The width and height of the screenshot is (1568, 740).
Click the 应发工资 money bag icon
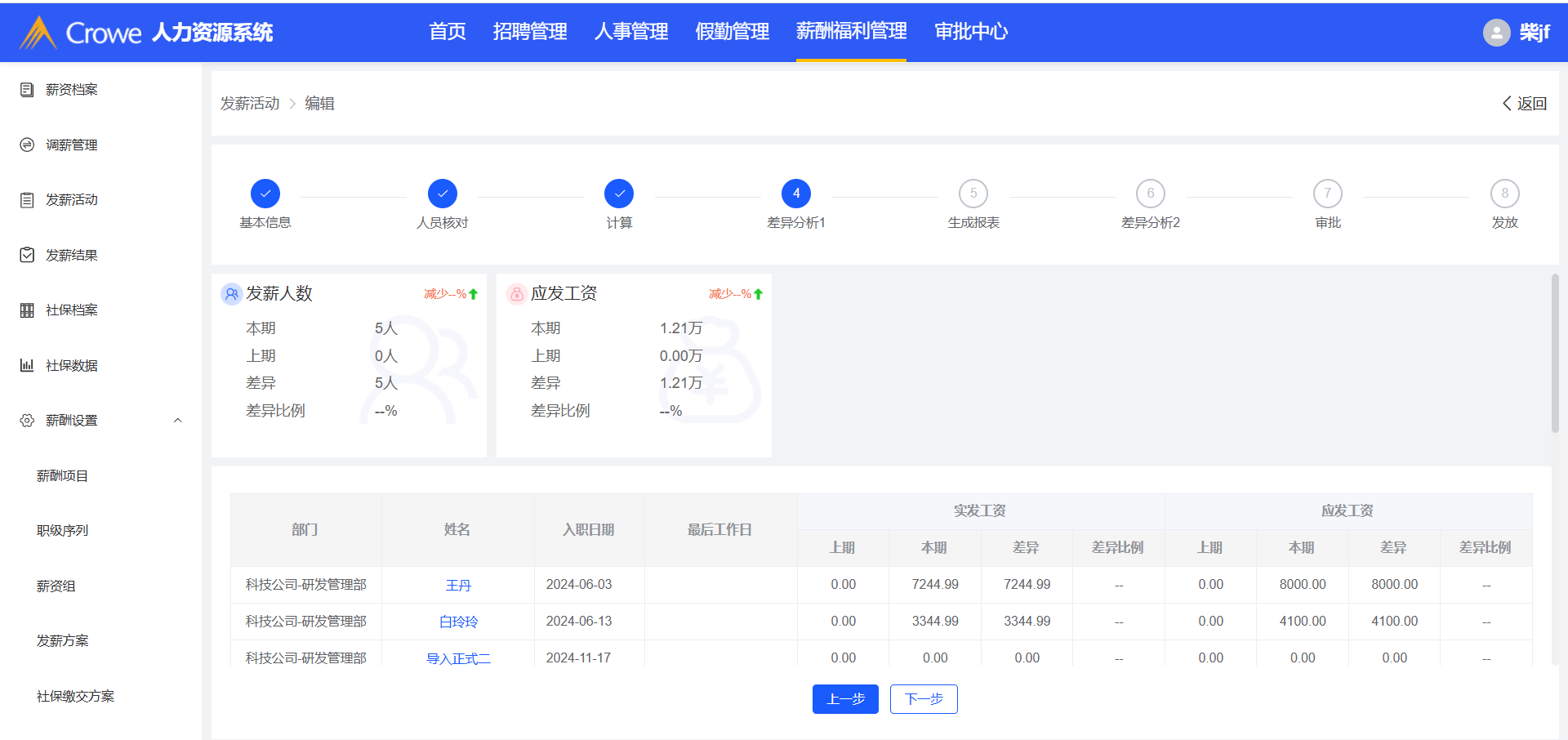pyautogui.click(x=517, y=294)
